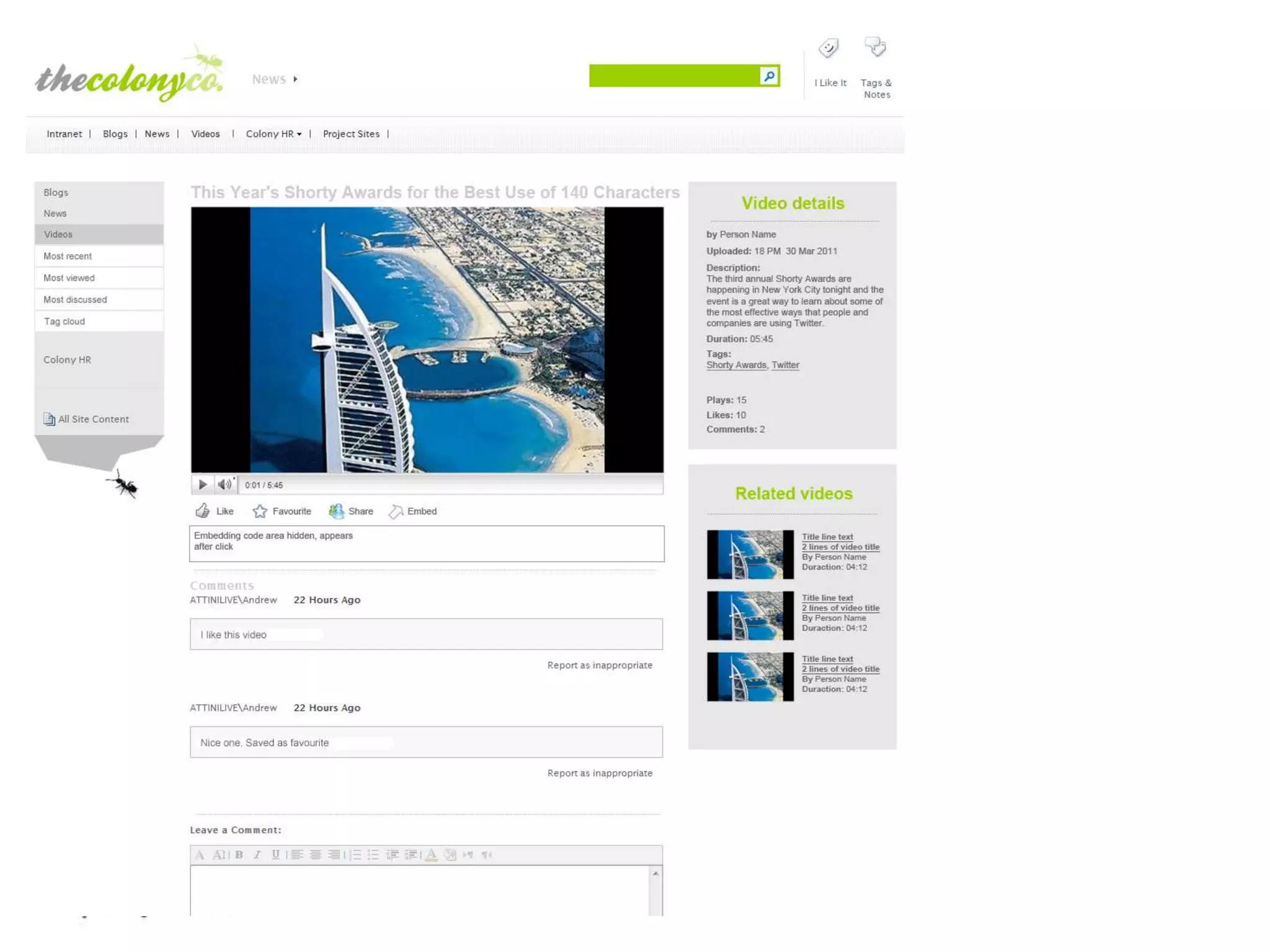Screen dimensions: 1270x952
Task: Toggle underline in comment editor toolbar
Action: point(275,855)
